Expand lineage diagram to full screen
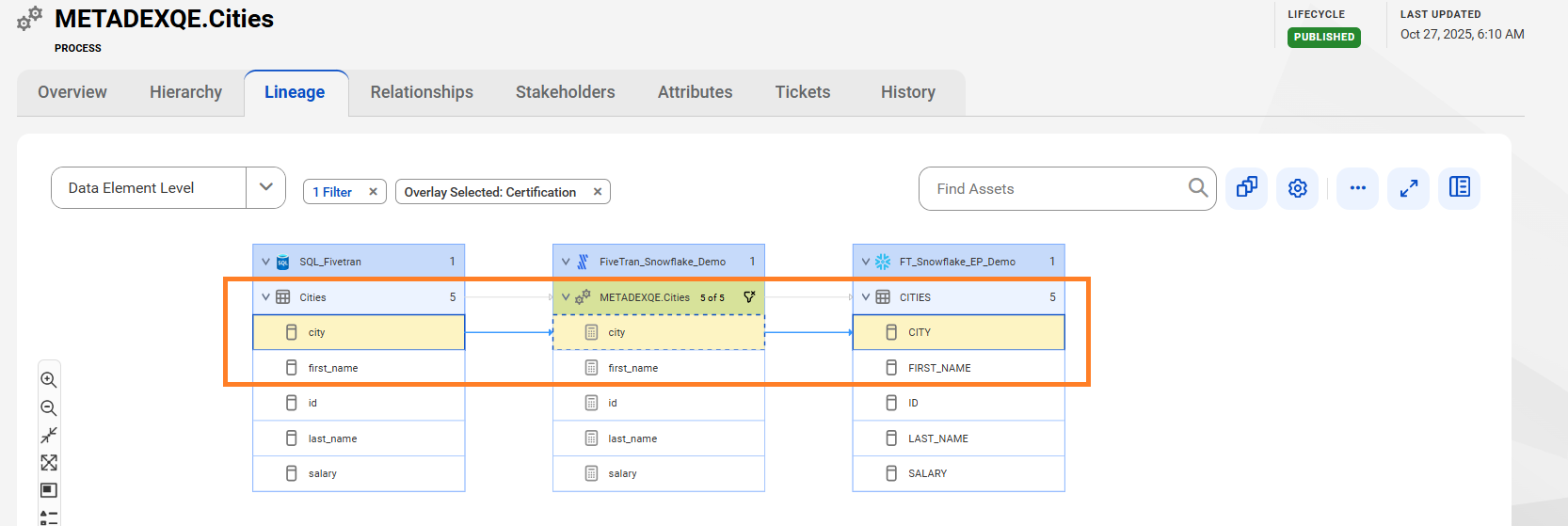The width and height of the screenshot is (1568, 526). tap(1409, 188)
